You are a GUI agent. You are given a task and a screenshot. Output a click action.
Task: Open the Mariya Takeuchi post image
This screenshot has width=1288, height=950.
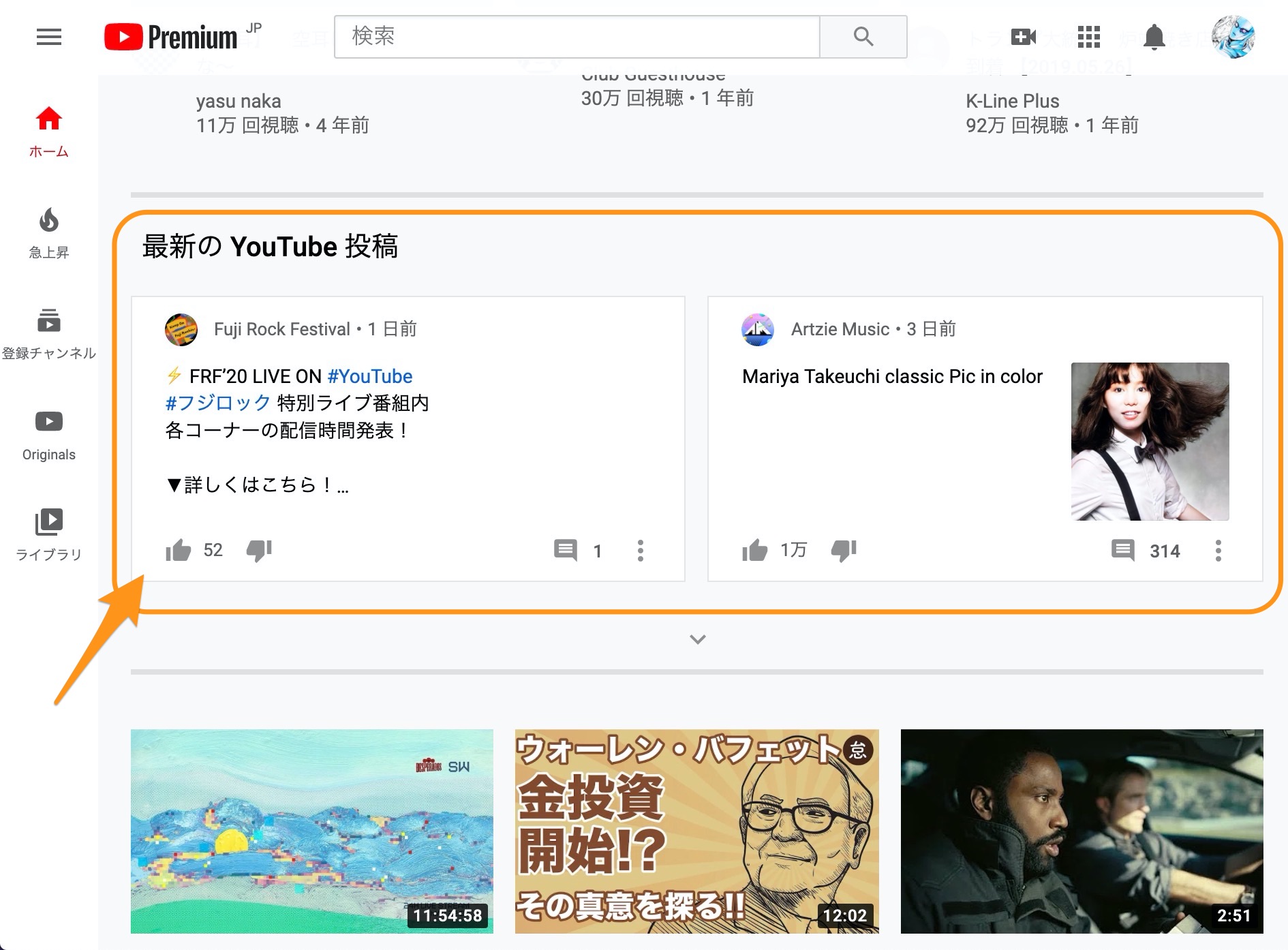pyautogui.click(x=1150, y=442)
